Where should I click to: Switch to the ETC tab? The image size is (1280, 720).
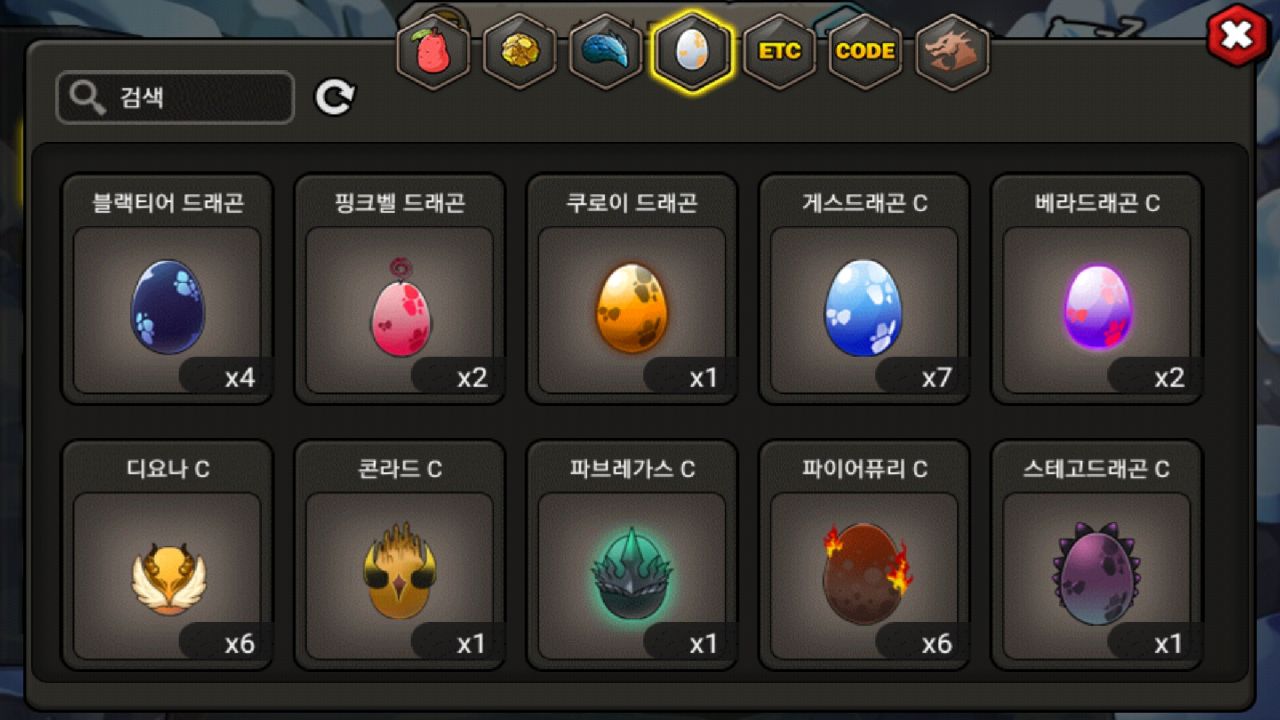click(x=779, y=51)
